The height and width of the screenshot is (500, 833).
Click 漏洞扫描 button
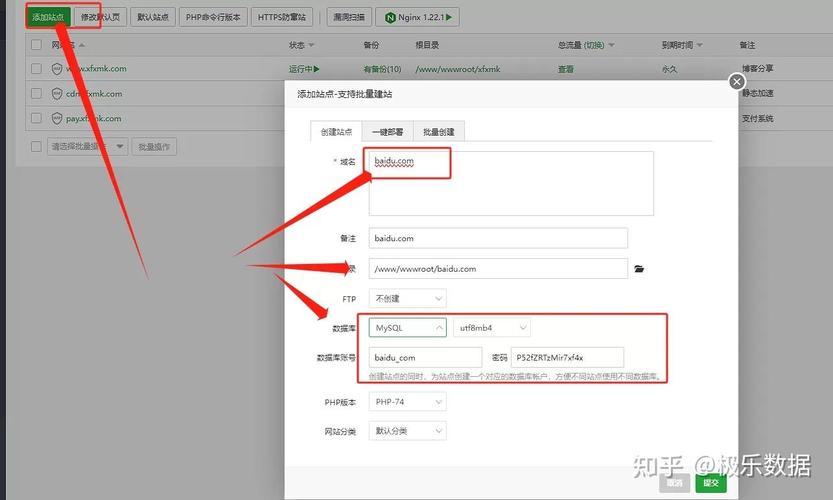pos(349,18)
